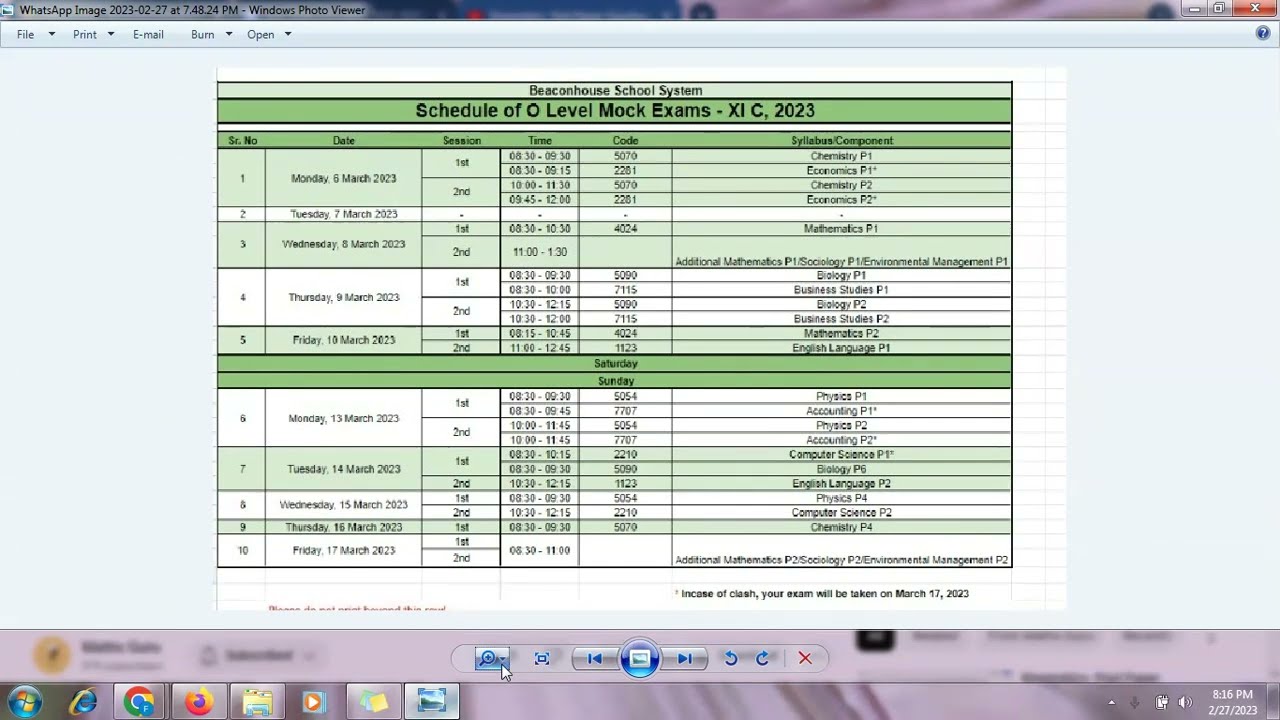Screen dimensions: 1280x720
Task: Expand the File dropdown arrow
Action: 51,34
